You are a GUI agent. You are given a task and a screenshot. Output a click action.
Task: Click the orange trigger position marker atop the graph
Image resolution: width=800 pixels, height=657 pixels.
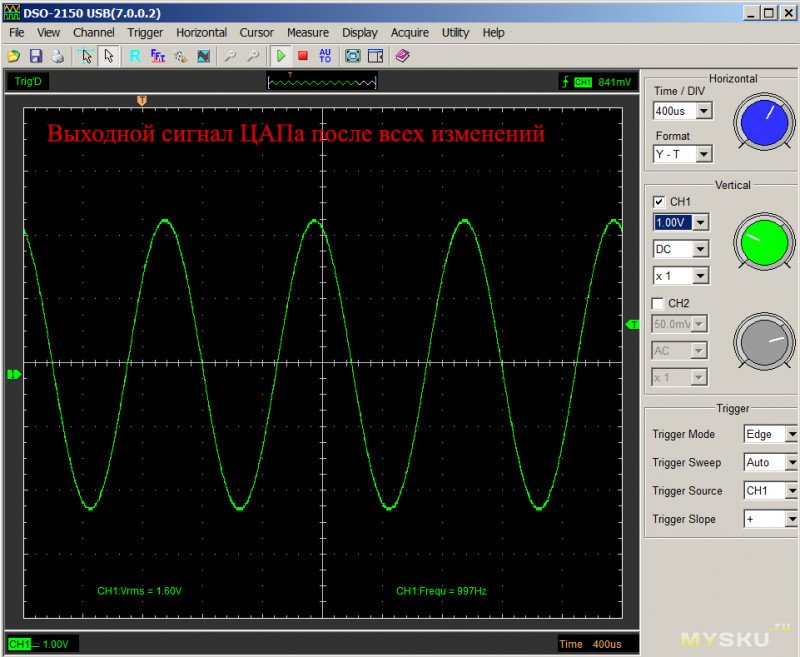pos(141,100)
